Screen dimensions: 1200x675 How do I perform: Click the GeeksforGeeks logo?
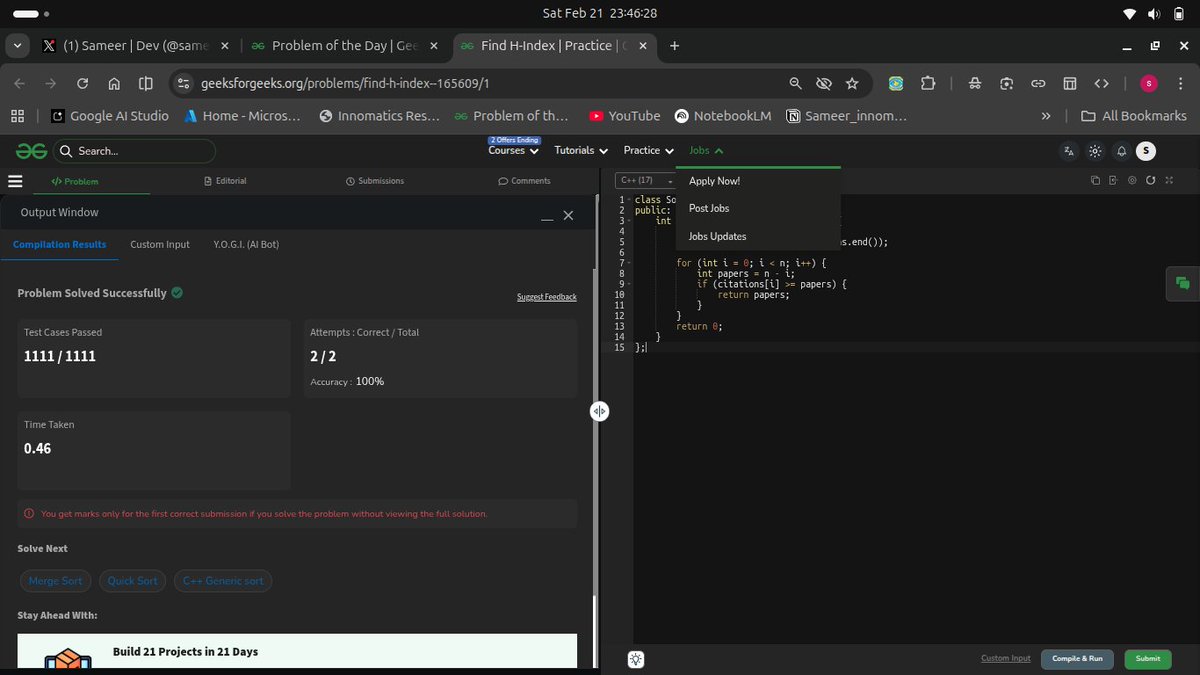click(x=31, y=151)
